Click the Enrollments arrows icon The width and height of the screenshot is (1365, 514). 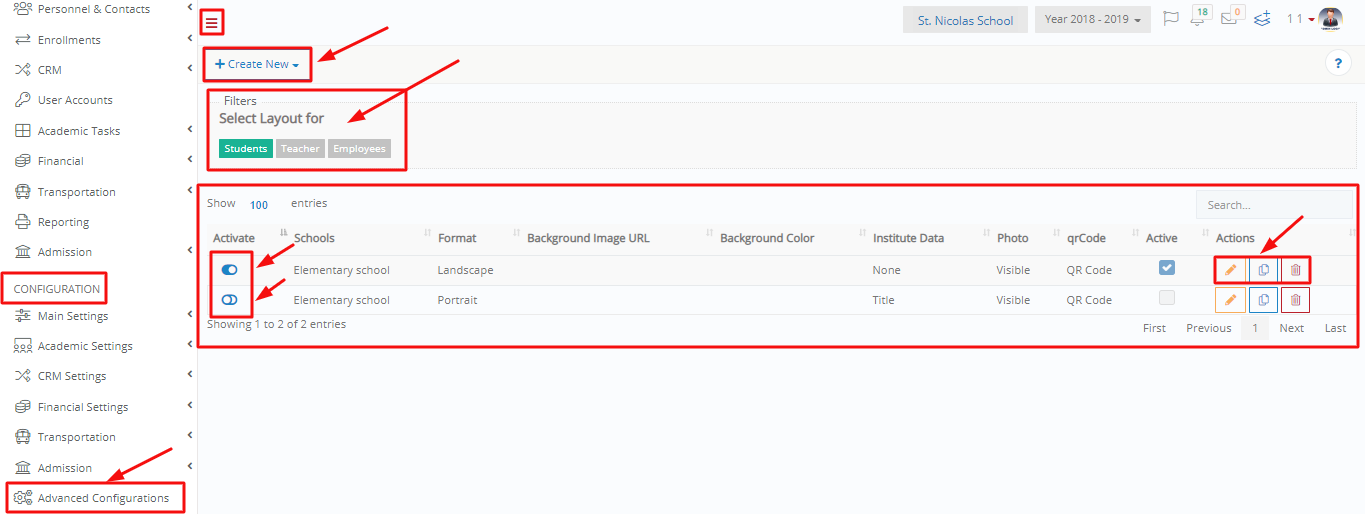click(22, 40)
